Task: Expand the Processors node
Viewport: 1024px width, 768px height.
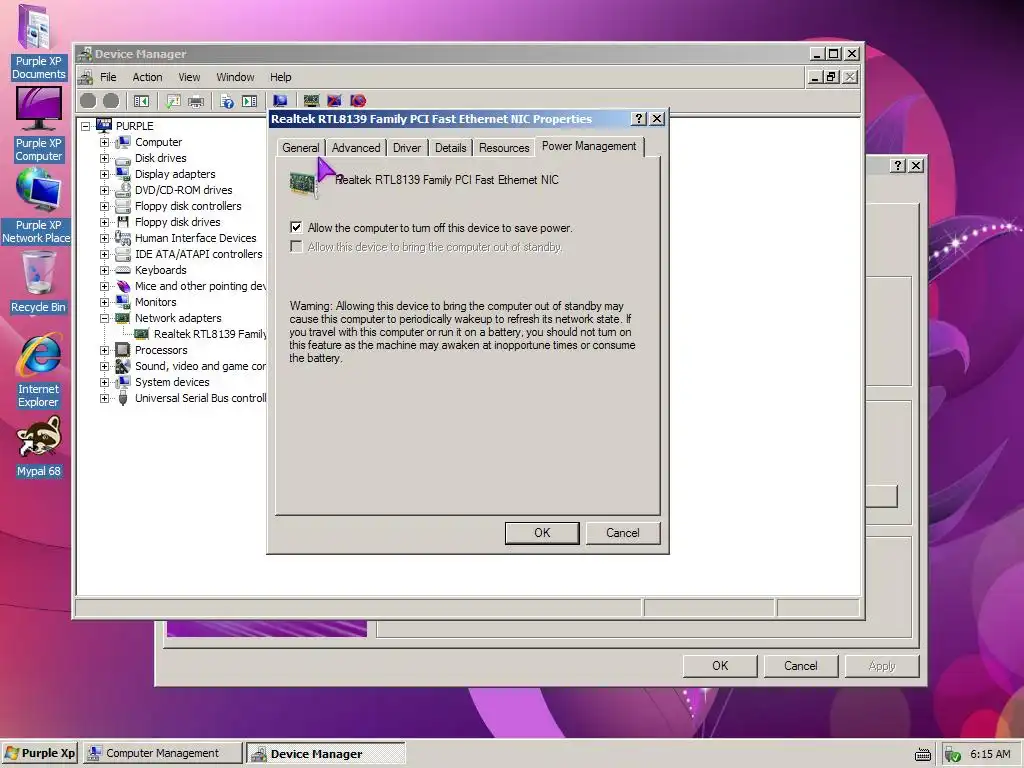Action: click(104, 350)
